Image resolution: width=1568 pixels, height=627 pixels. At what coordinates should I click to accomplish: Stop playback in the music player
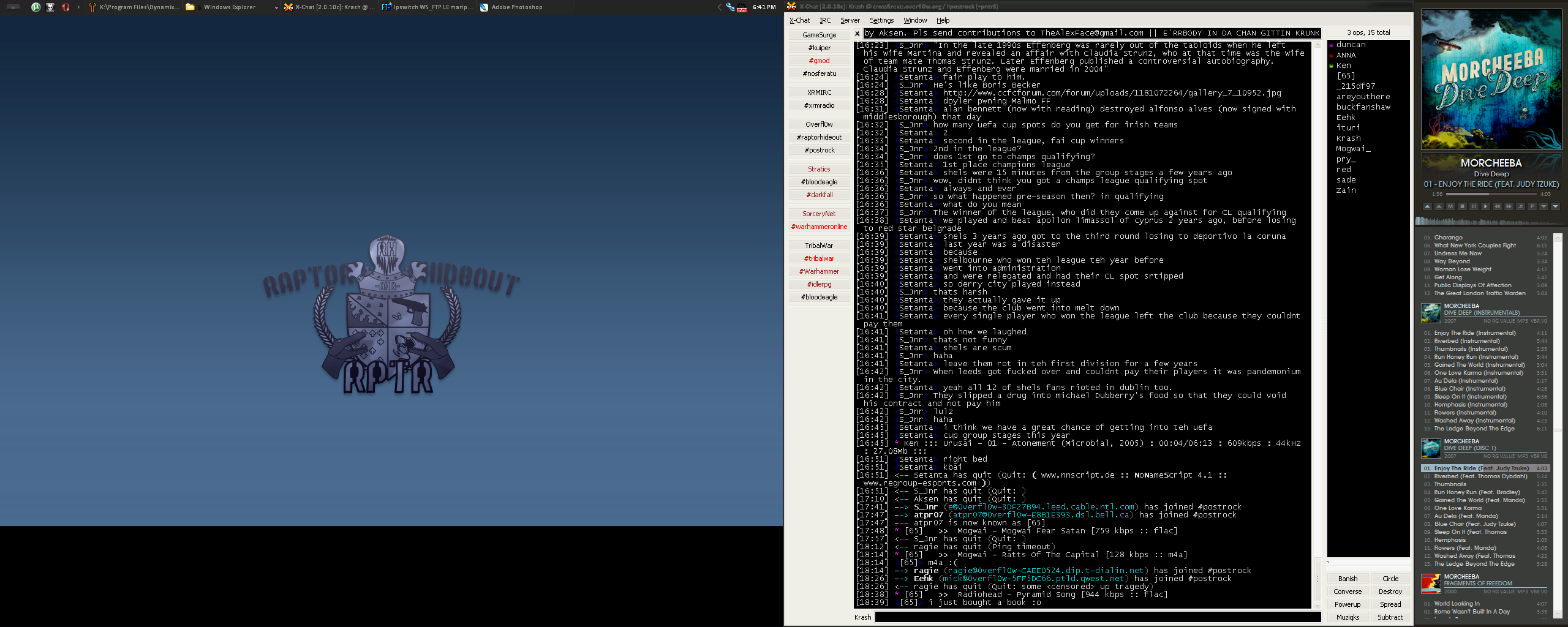pyautogui.click(x=1462, y=206)
